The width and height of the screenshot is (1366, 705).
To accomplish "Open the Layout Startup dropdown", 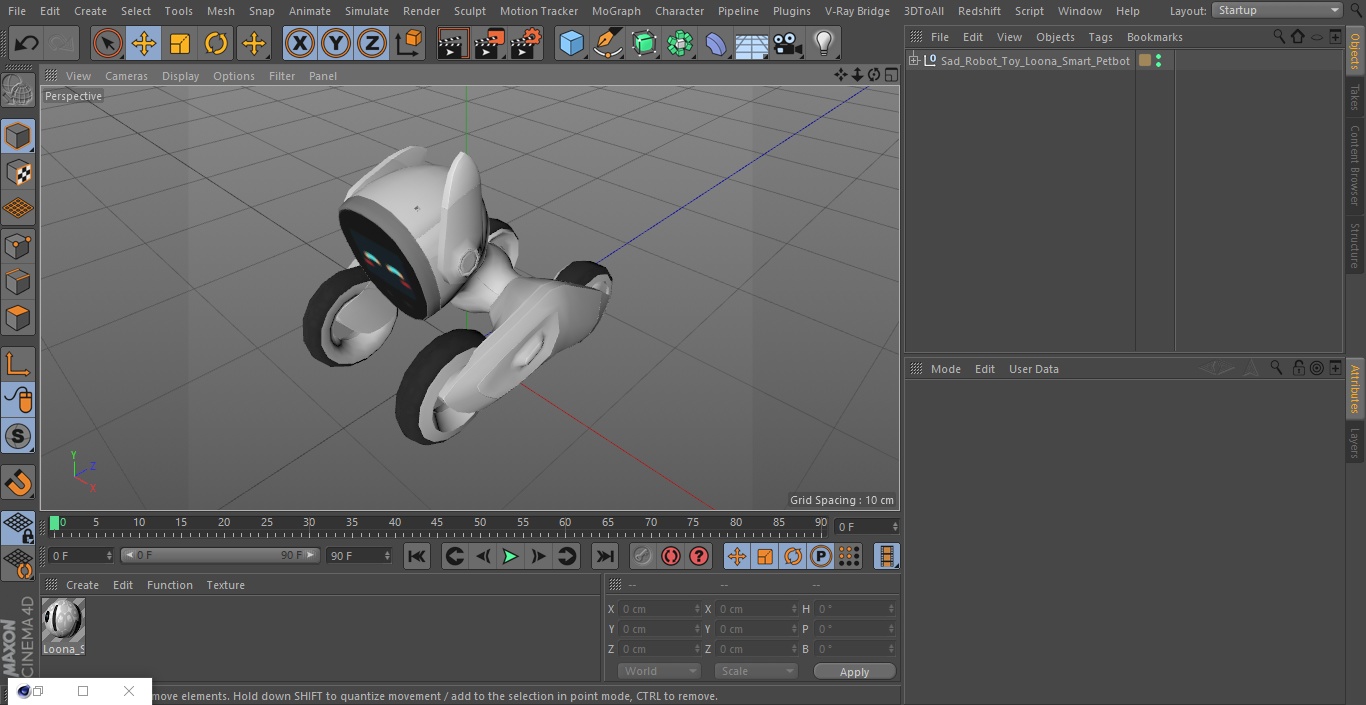I will (x=1277, y=10).
